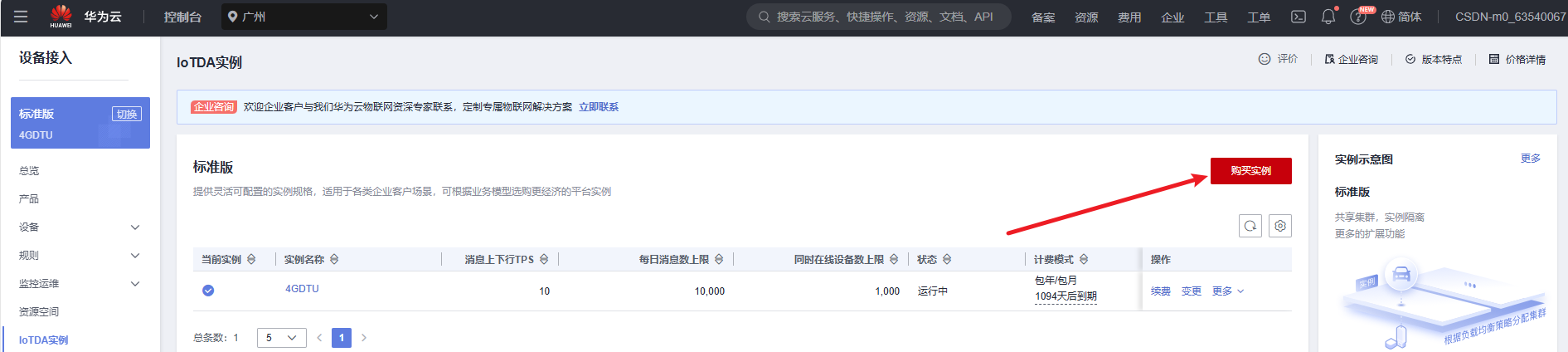
Task: Sort by 消息上下行TPS column
Action: tap(544, 260)
